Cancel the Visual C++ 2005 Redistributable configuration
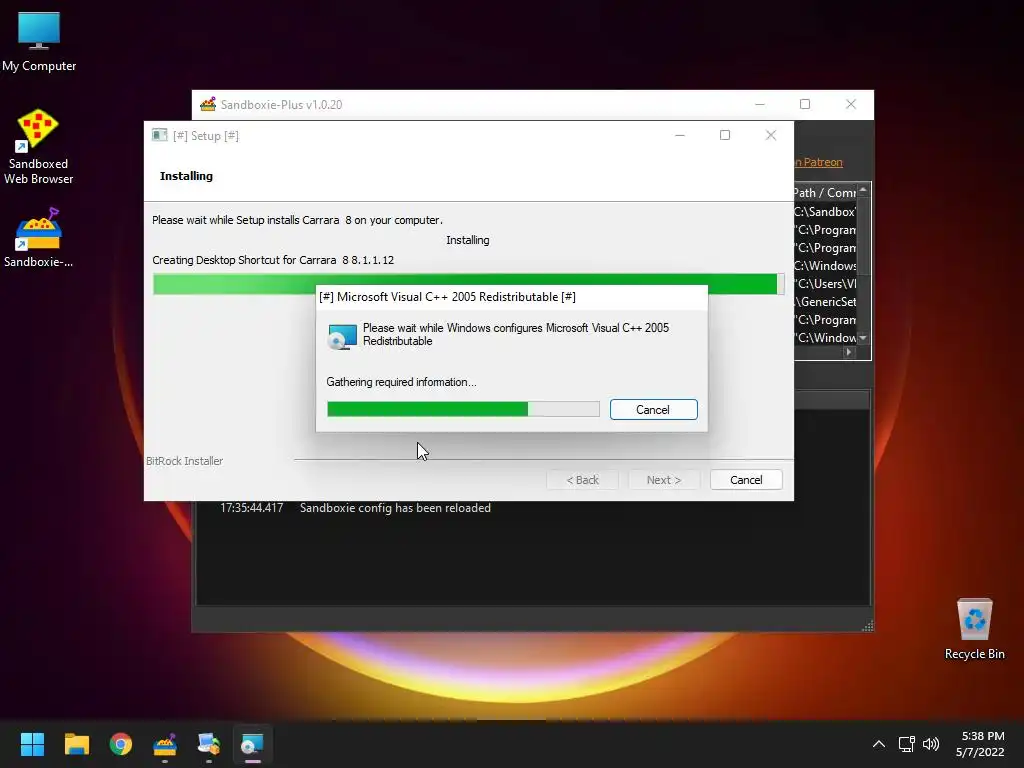 tap(653, 409)
